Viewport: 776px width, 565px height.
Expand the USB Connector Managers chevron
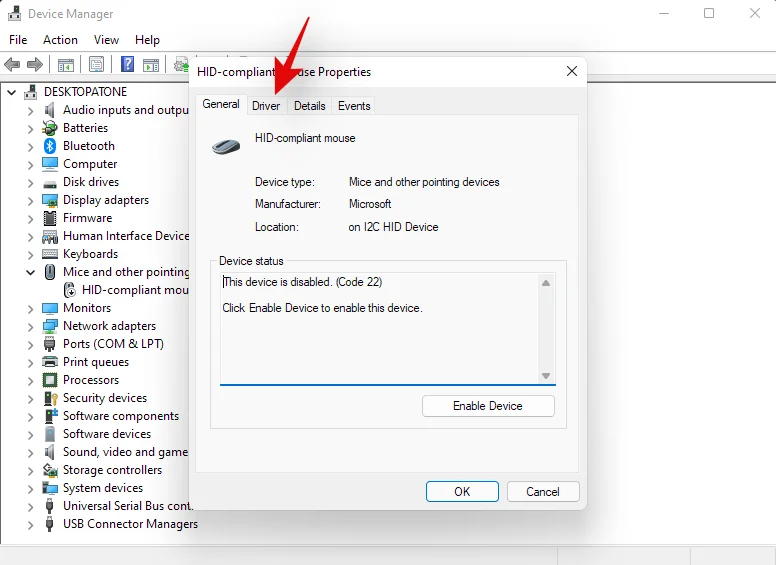tap(30, 525)
